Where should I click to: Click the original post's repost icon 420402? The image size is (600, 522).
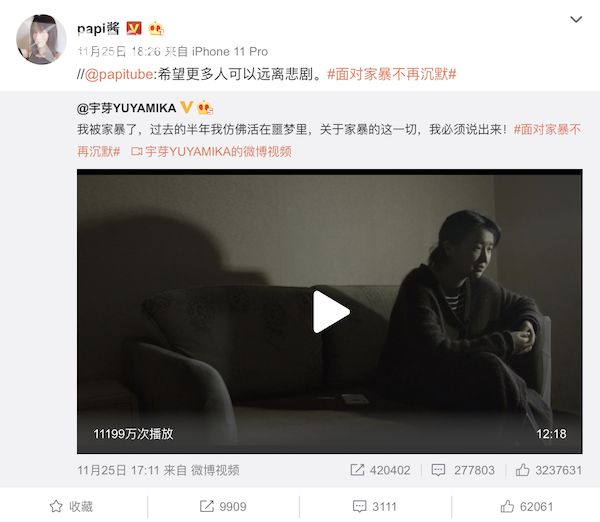(x=380, y=470)
